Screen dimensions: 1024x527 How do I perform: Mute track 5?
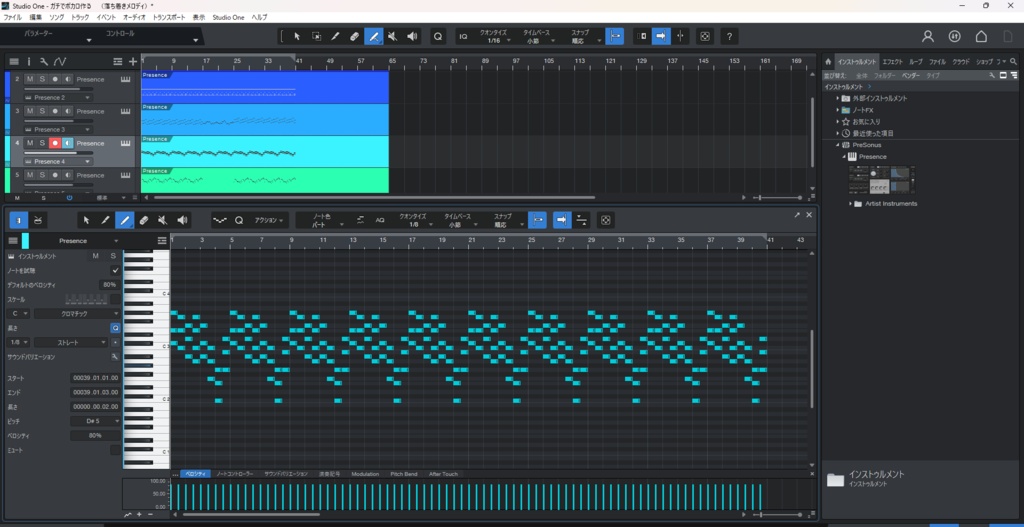pos(30,175)
